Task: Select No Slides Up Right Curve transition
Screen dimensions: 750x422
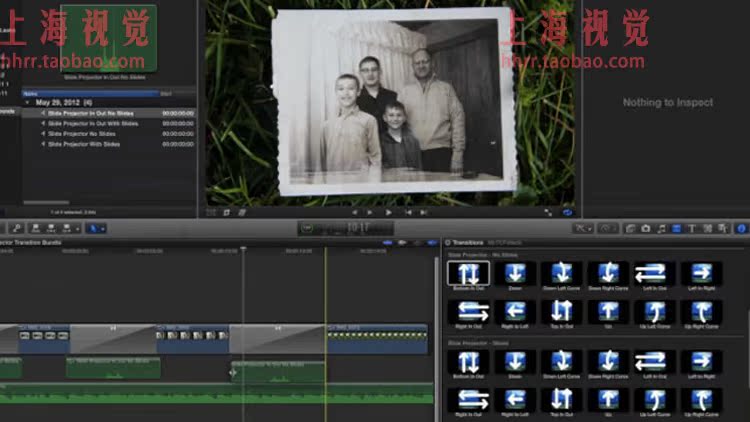Action: click(702, 314)
